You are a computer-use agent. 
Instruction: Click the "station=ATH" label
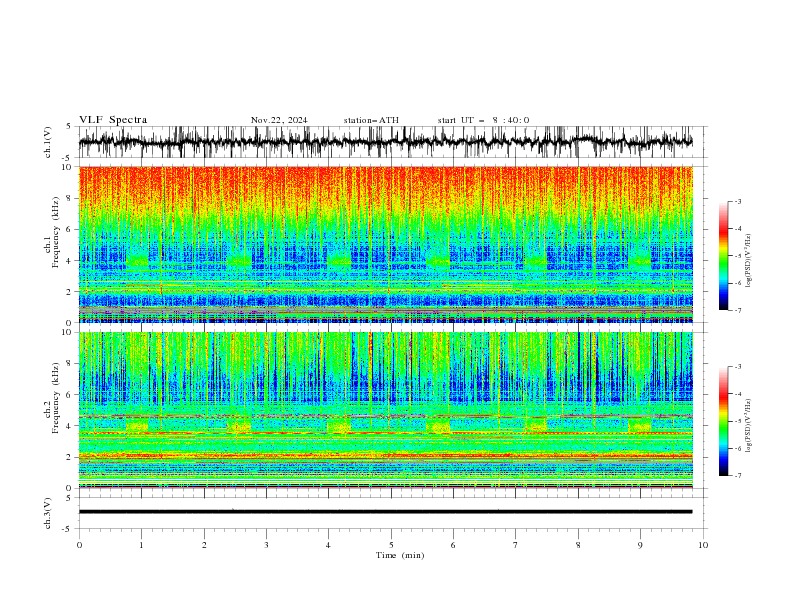(x=371, y=120)
